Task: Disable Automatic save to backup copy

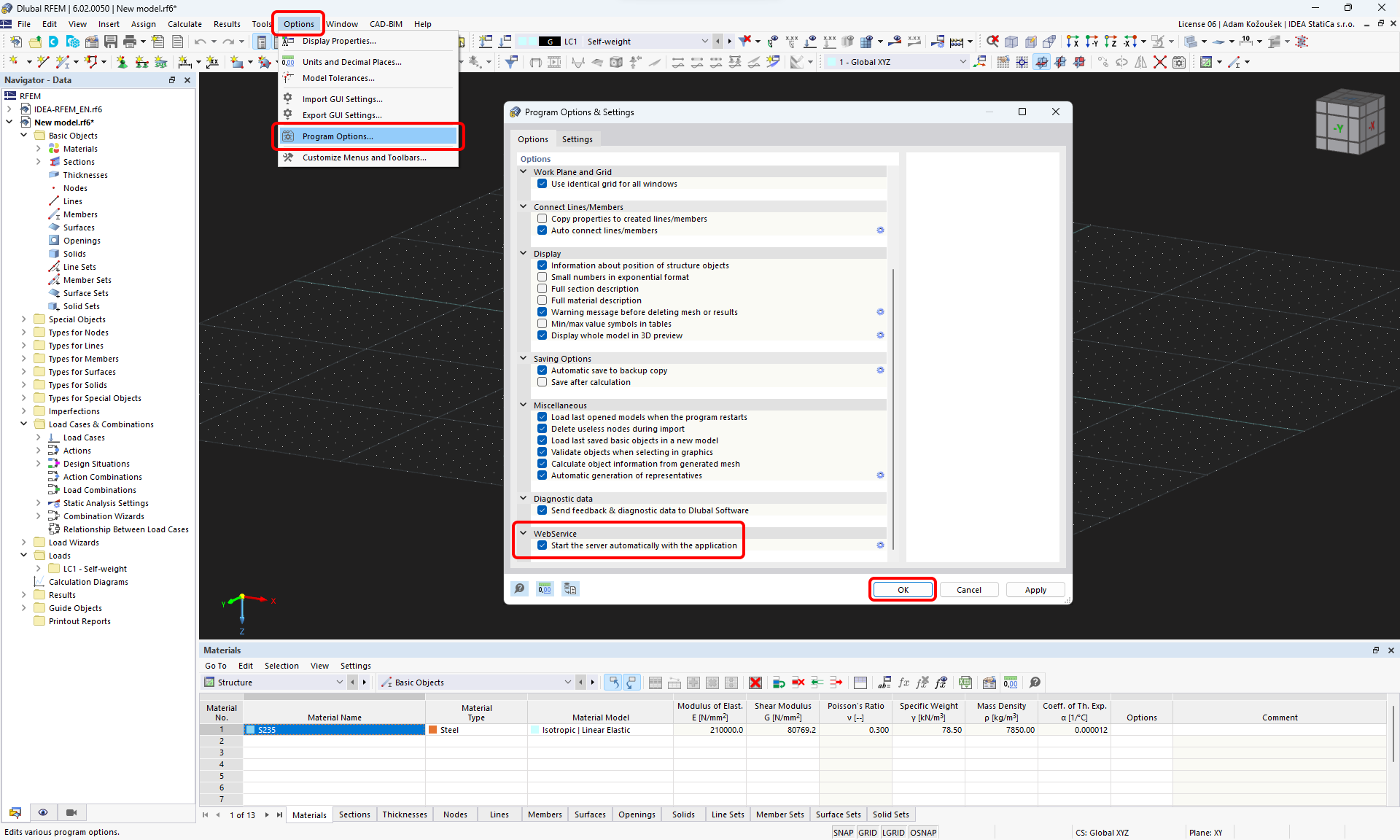Action: pos(542,370)
